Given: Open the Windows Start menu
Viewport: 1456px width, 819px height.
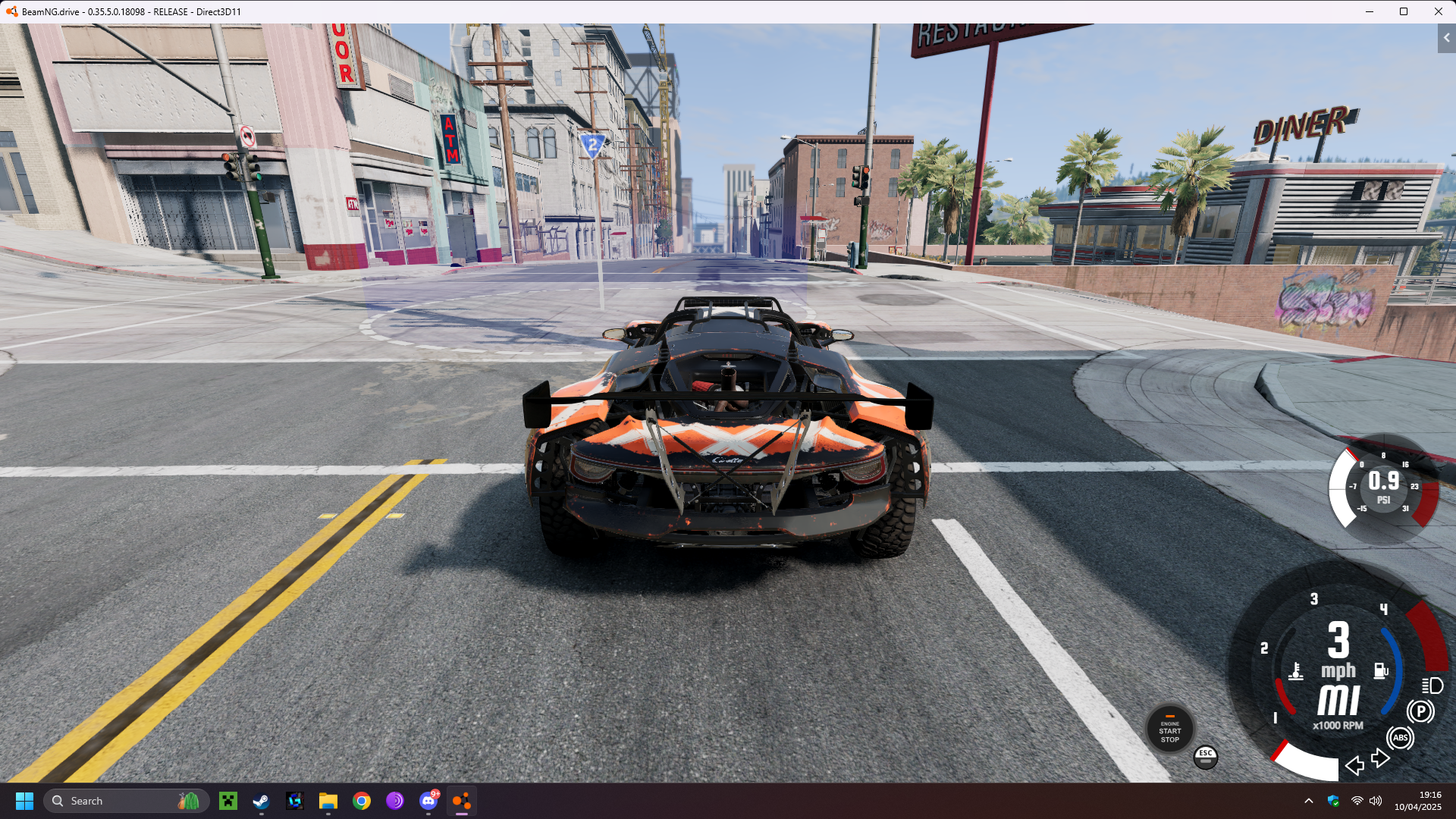Looking at the screenshot, I should (x=24, y=801).
